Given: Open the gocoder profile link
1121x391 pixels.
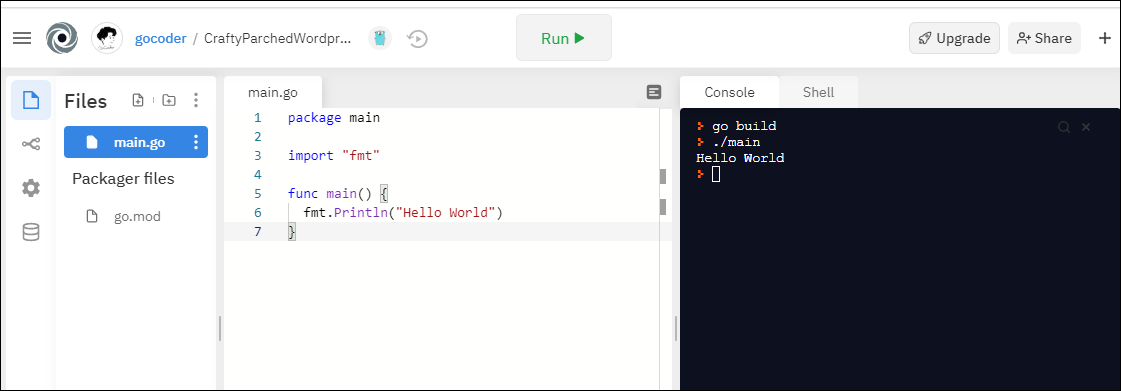Looking at the screenshot, I should tap(160, 39).
